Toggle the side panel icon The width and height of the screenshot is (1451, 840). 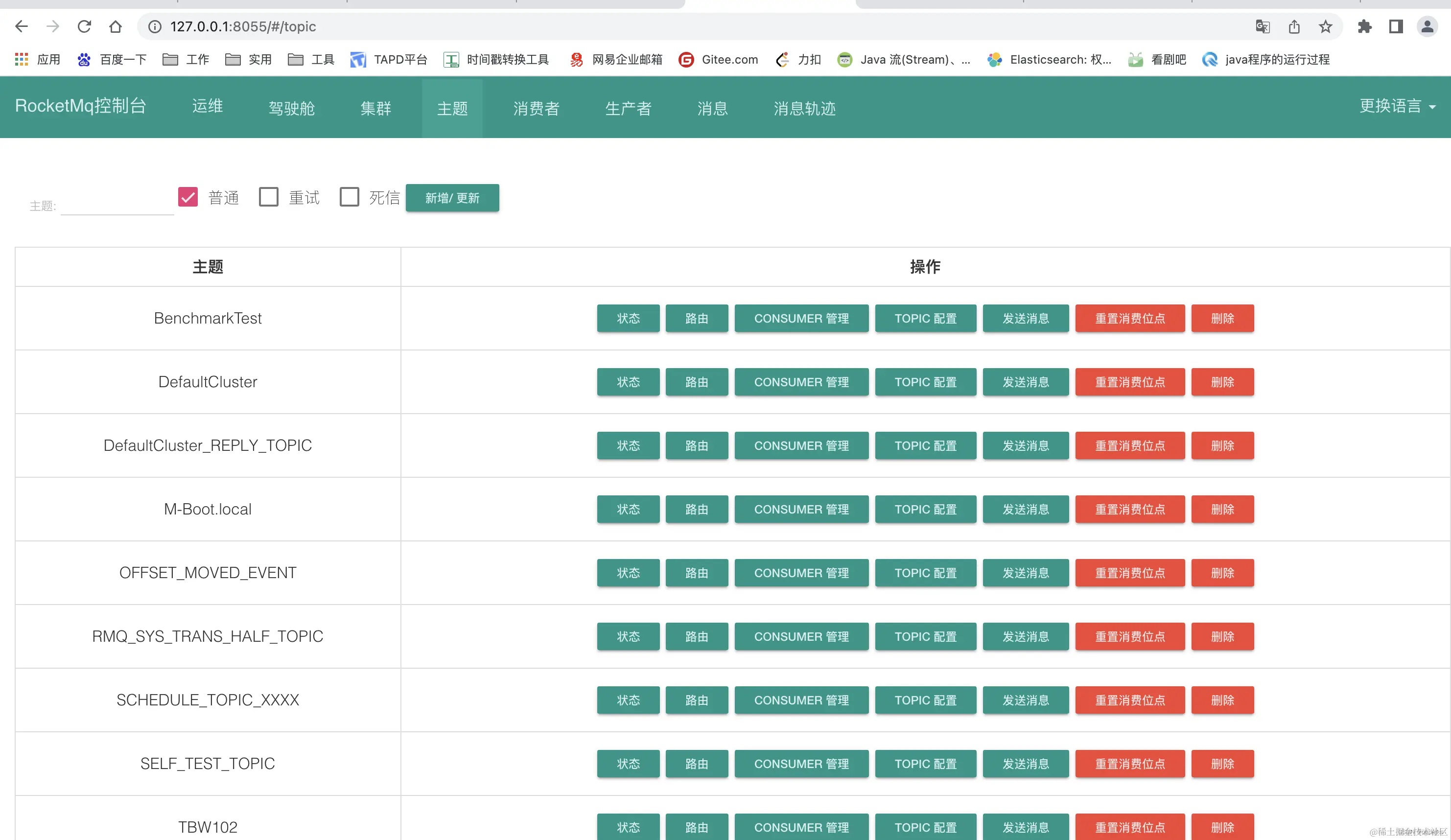(1396, 26)
